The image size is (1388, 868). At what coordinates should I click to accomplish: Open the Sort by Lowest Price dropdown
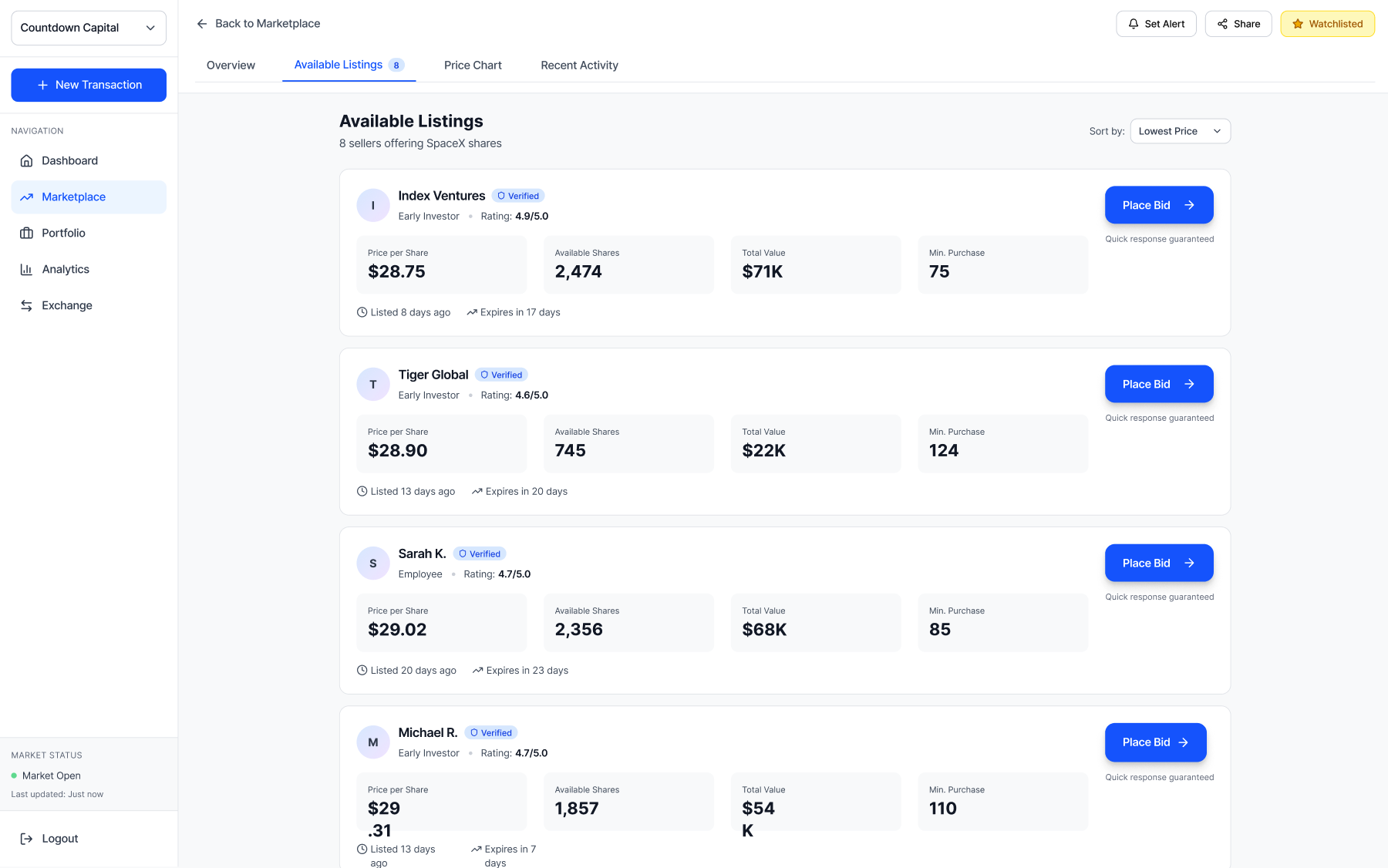click(x=1179, y=131)
